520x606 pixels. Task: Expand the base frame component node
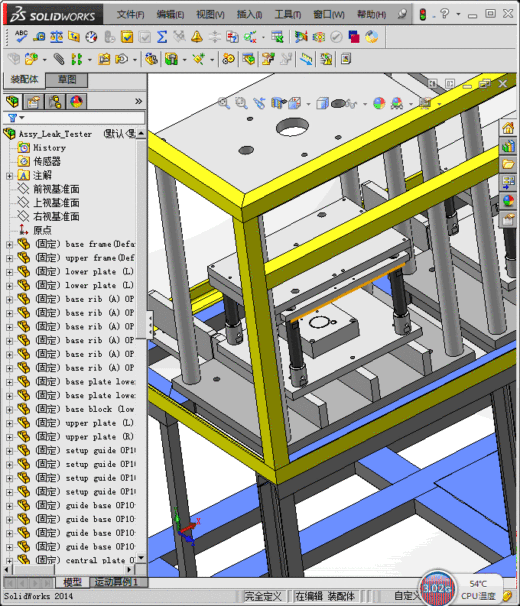9,245
